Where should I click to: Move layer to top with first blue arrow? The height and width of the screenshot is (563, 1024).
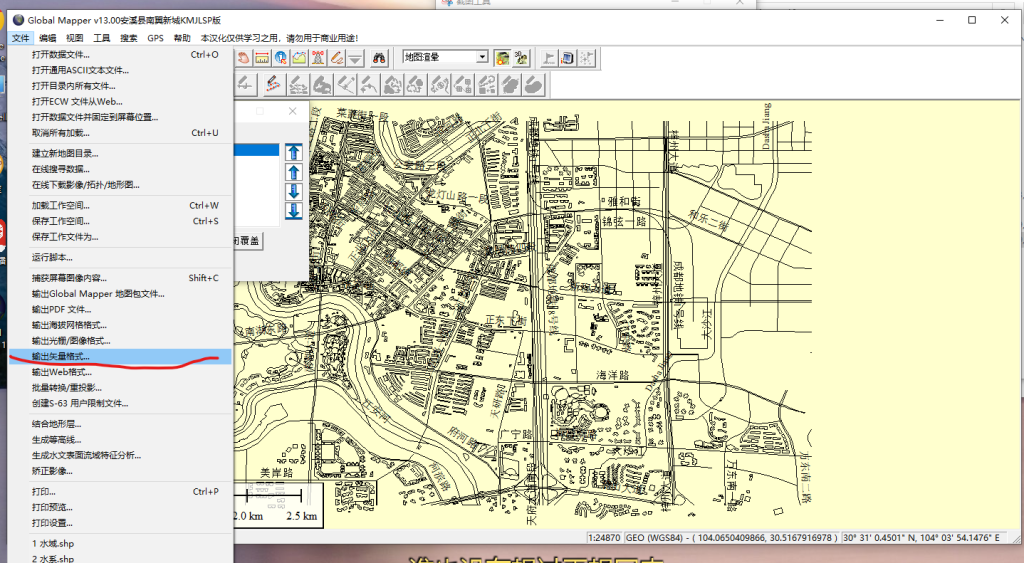[x=294, y=152]
